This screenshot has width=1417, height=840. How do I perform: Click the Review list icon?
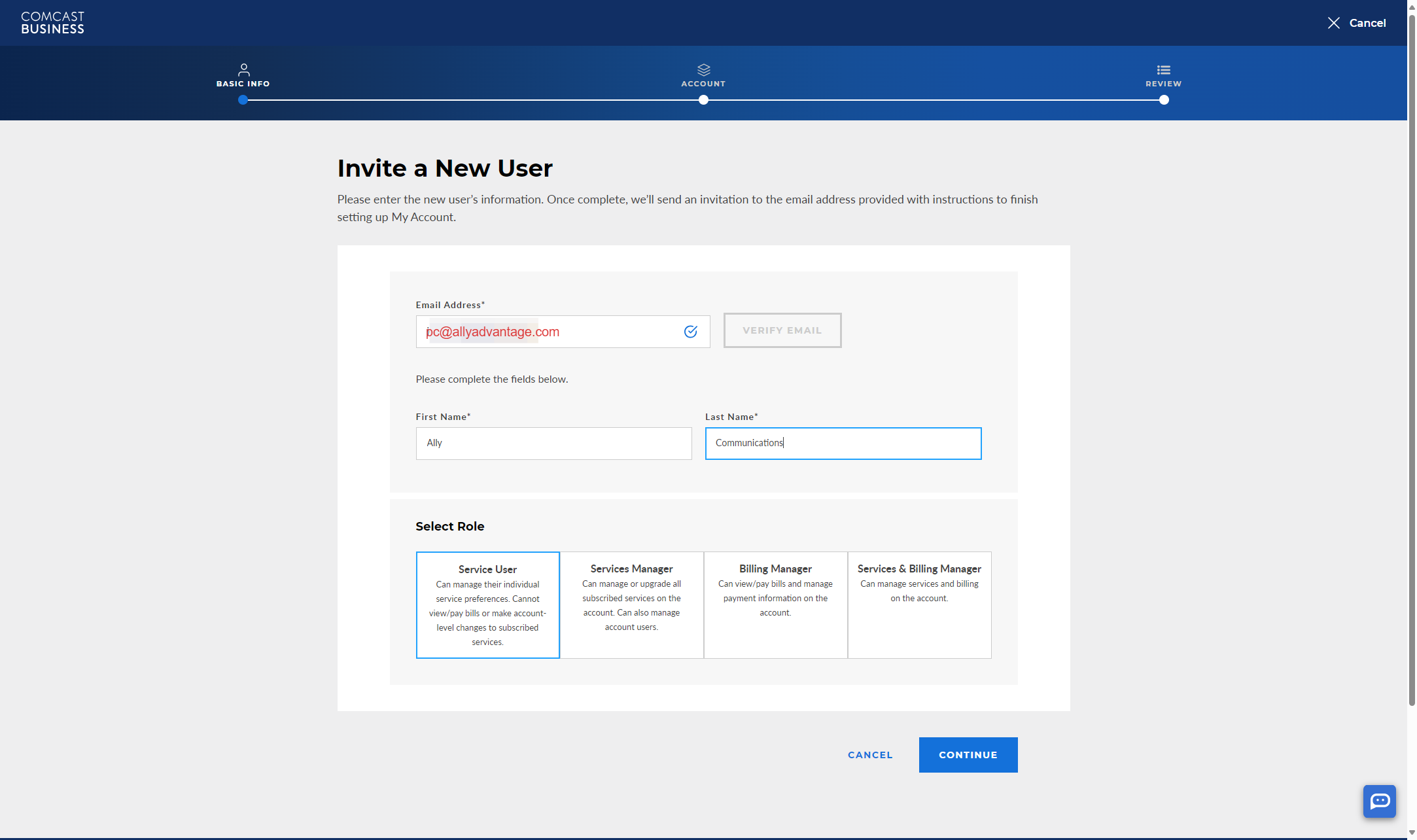[x=1163, y=69]
